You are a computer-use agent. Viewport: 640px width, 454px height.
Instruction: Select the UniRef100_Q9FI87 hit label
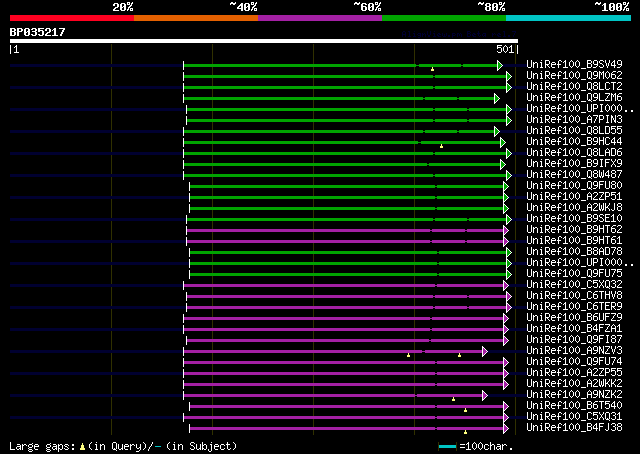pyautogui.click(x=574, y=340)
